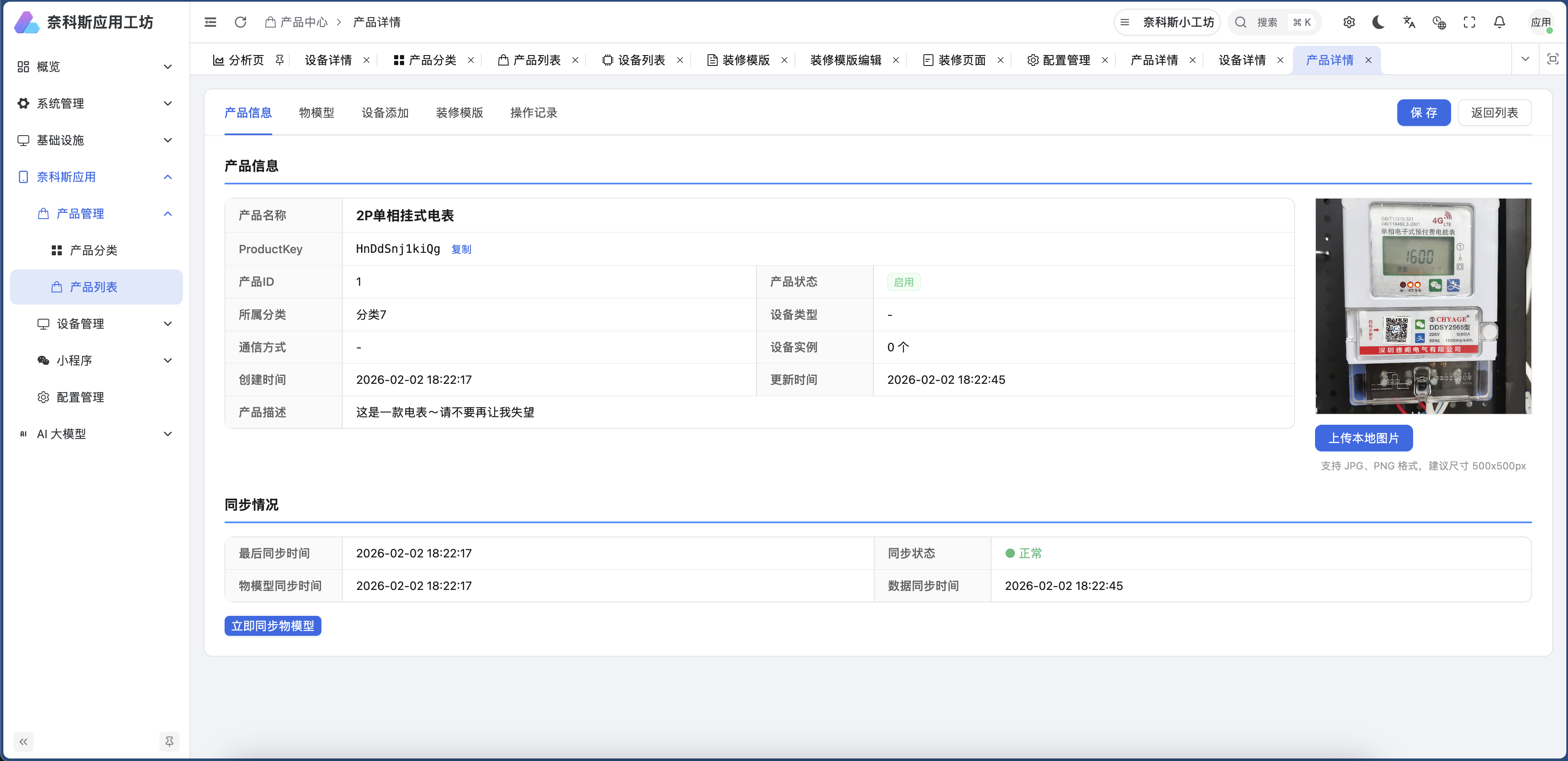Switch to the 物模型 tab

[316, 113]
